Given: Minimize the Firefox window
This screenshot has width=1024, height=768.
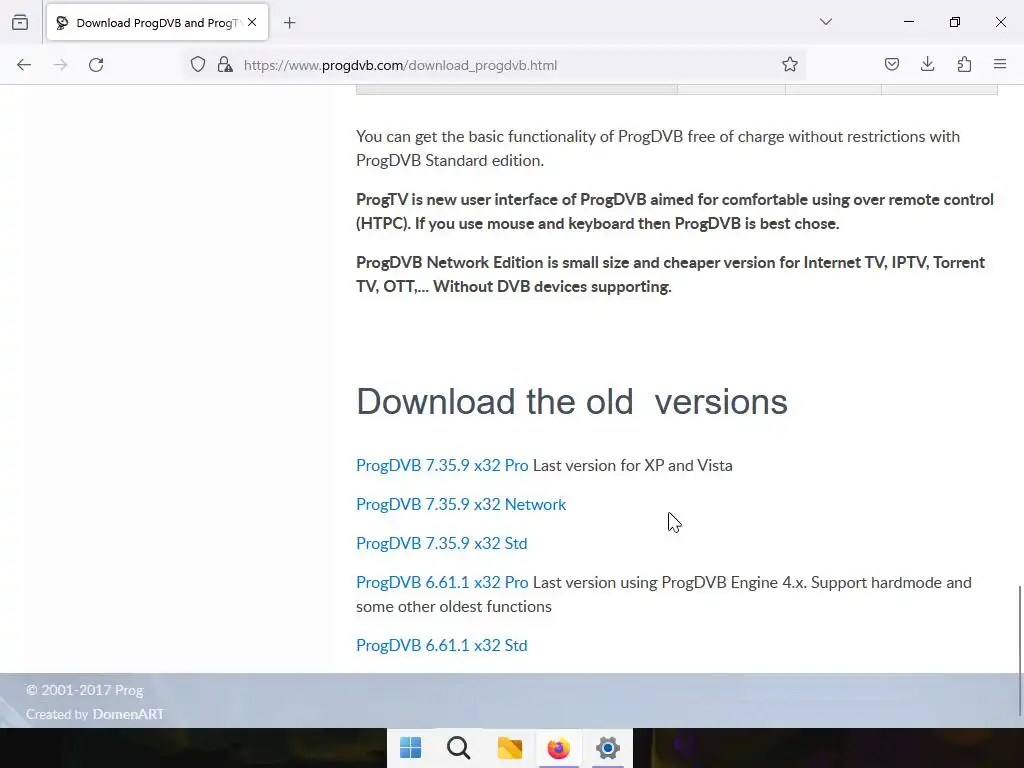Looking at the screenshot, I should tap(908, 22).
